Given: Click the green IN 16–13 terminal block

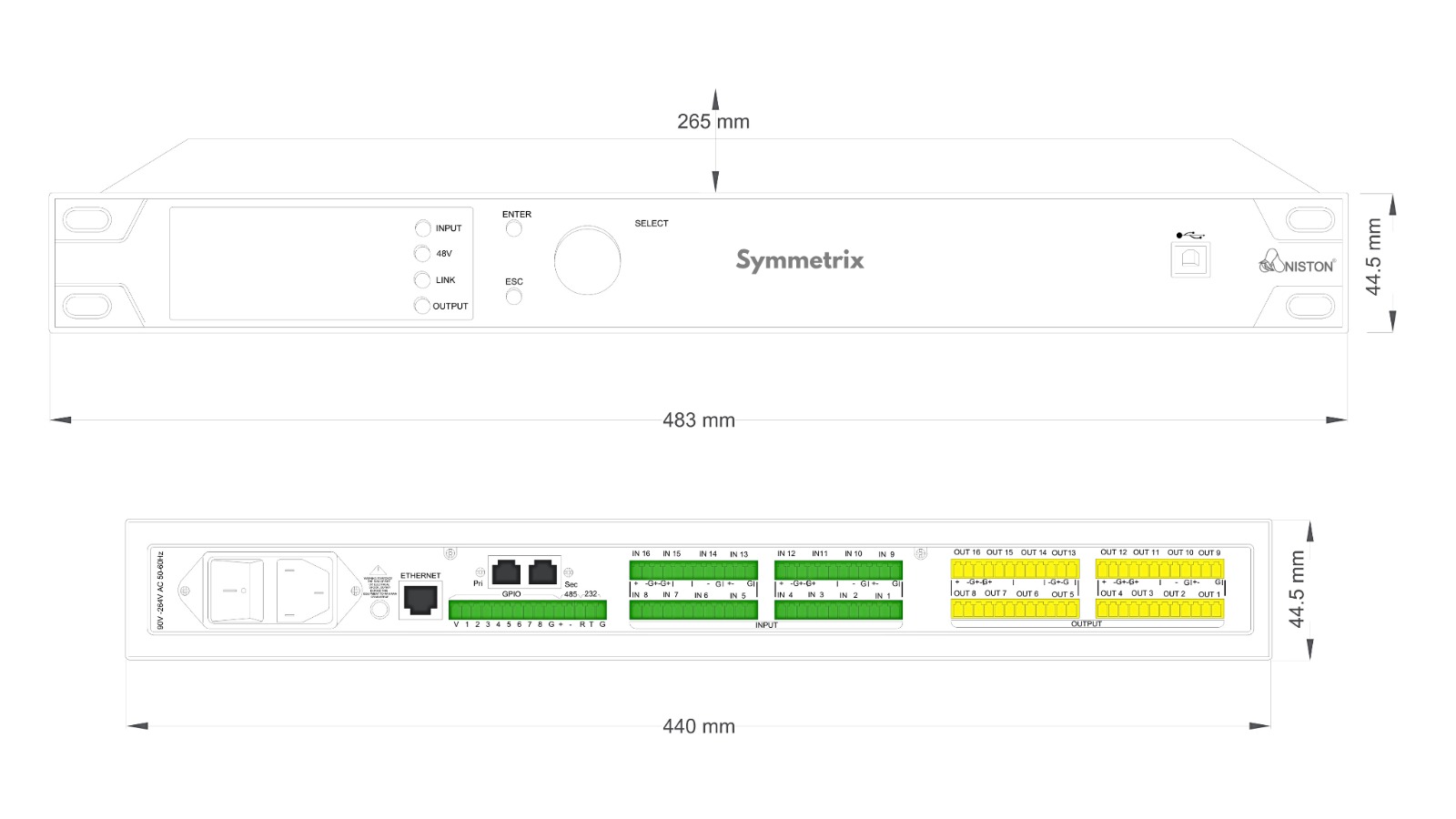Looking at the screenshot, I should click(x=693, y=570).
